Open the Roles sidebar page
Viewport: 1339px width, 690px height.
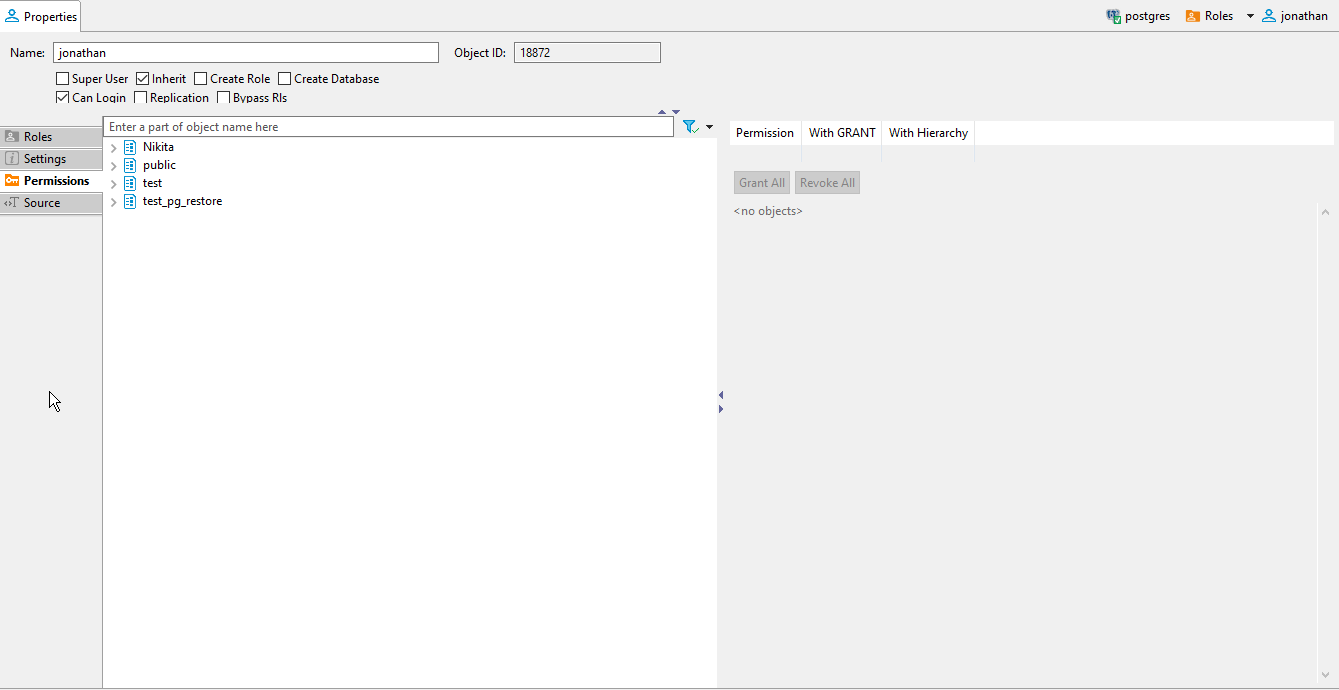(40, 136)
